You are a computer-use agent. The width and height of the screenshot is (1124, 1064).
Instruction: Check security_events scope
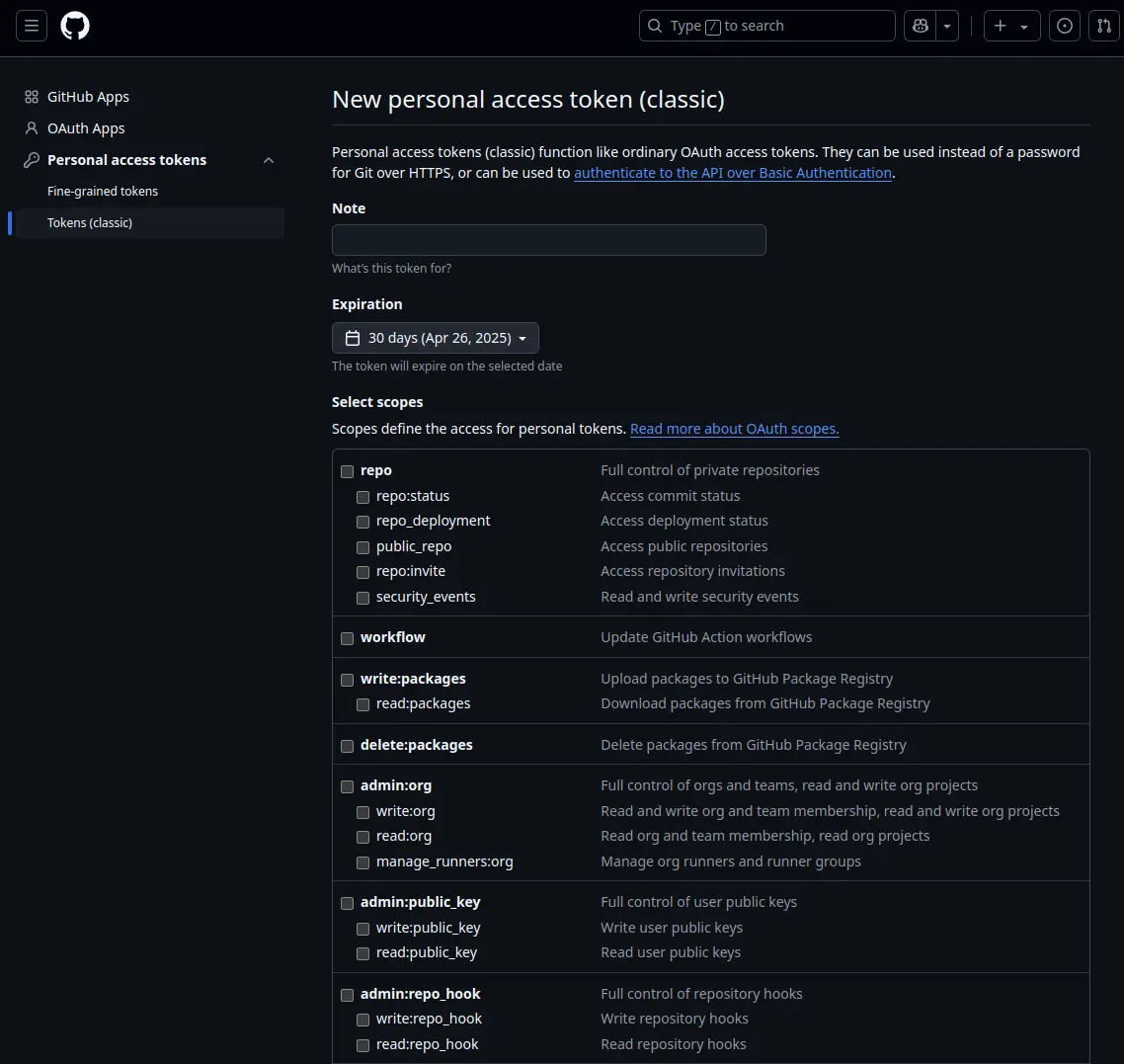pyautogui.click(x=363, y=598)
